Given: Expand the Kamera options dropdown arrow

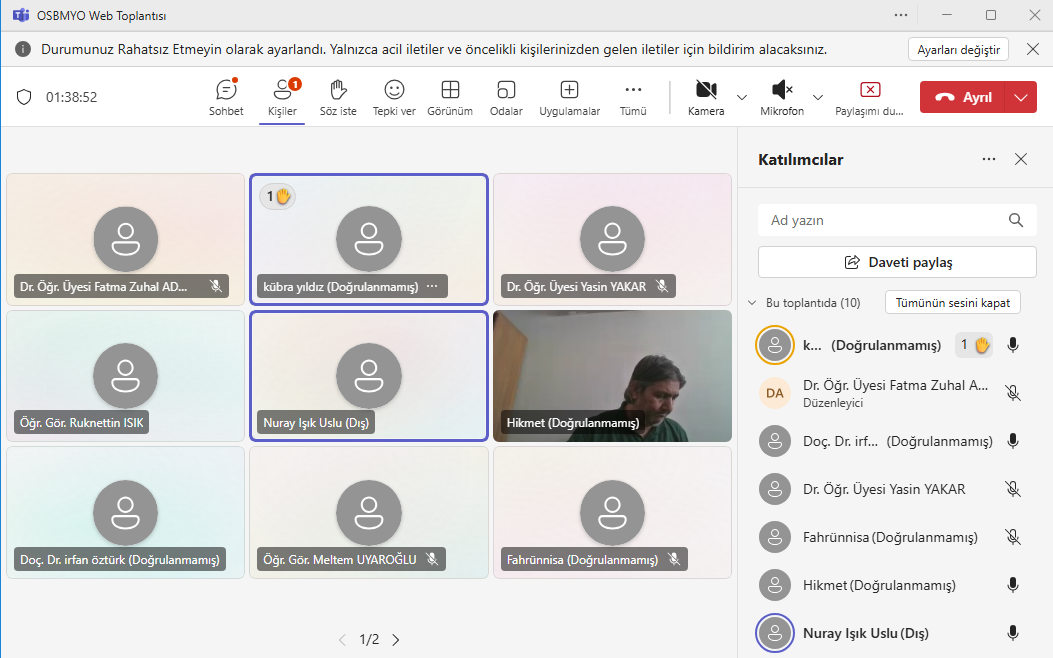Looking at the screenshot, I should coord(742,97).
